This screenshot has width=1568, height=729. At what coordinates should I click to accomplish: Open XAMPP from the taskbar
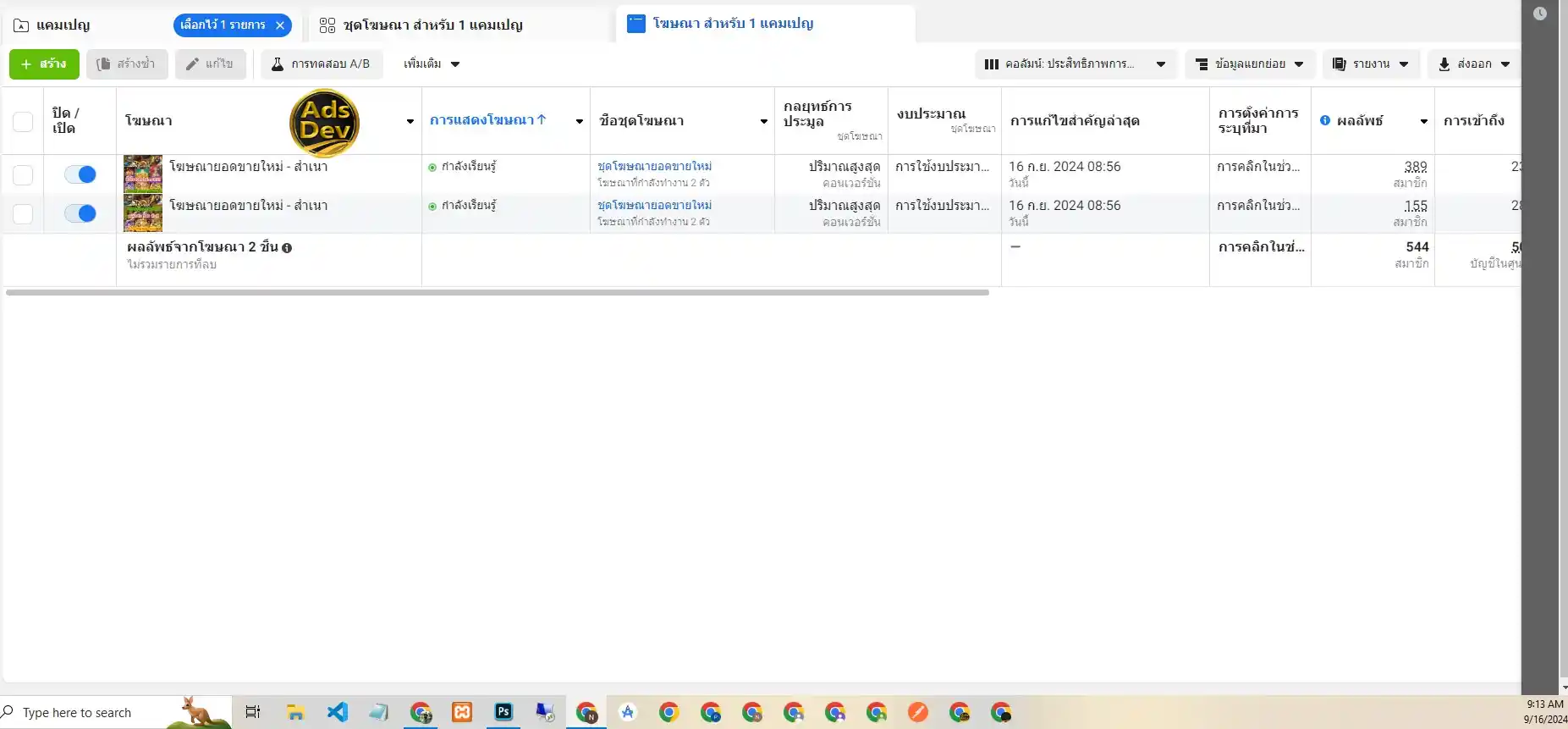click(x=462, y=712)
